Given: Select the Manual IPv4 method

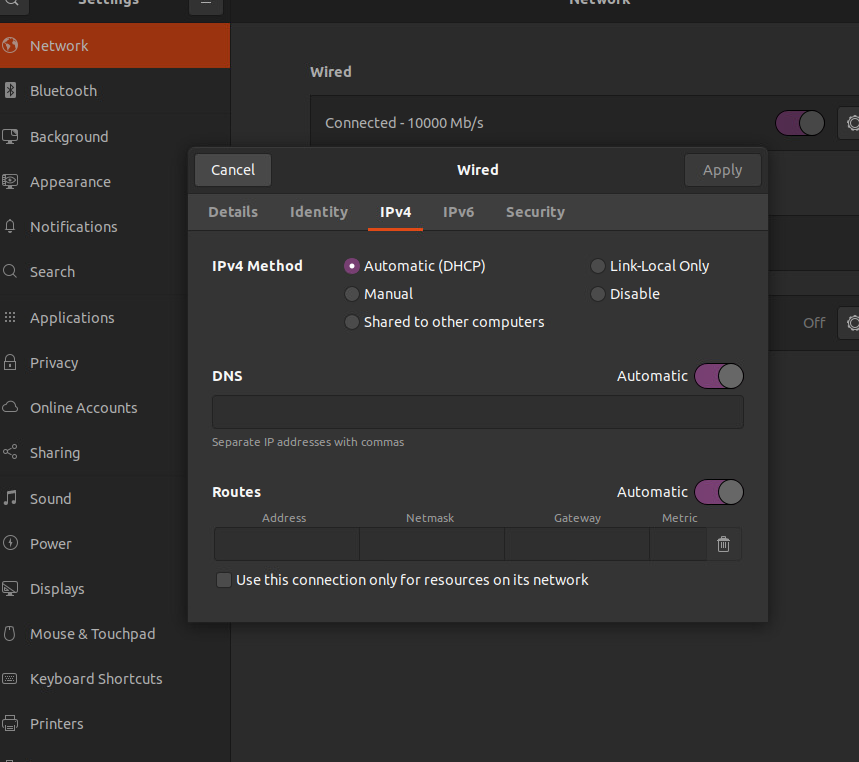Looking at the screenshot, I should (352, 294).
